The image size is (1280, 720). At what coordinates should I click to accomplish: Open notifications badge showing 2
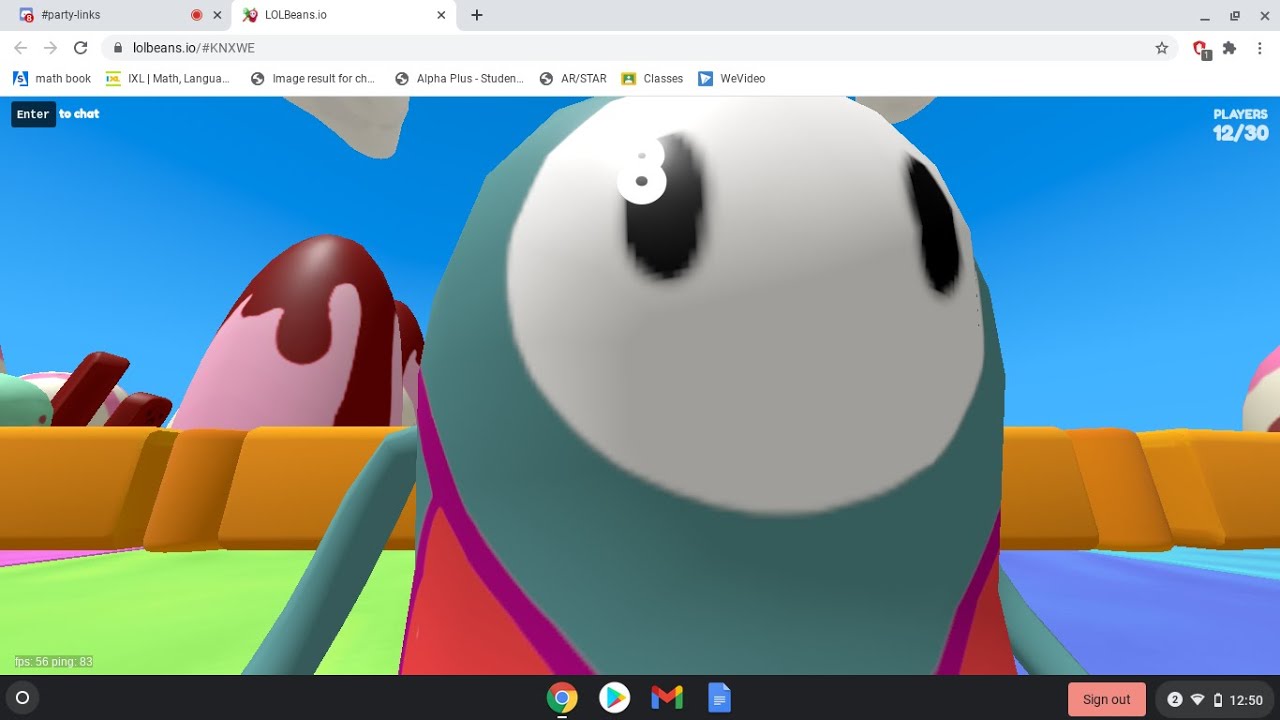pos(1175,699)
